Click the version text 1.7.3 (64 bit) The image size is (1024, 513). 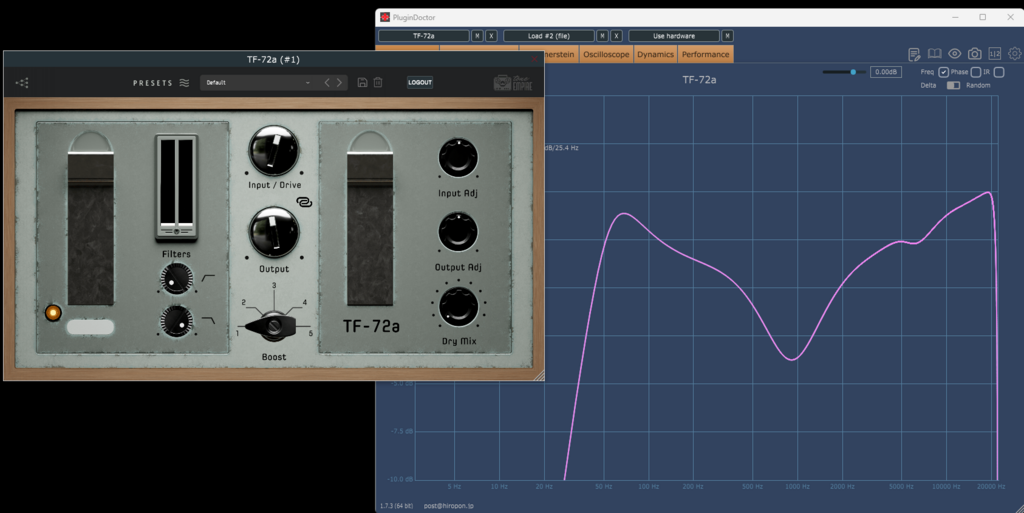(396, 506)
